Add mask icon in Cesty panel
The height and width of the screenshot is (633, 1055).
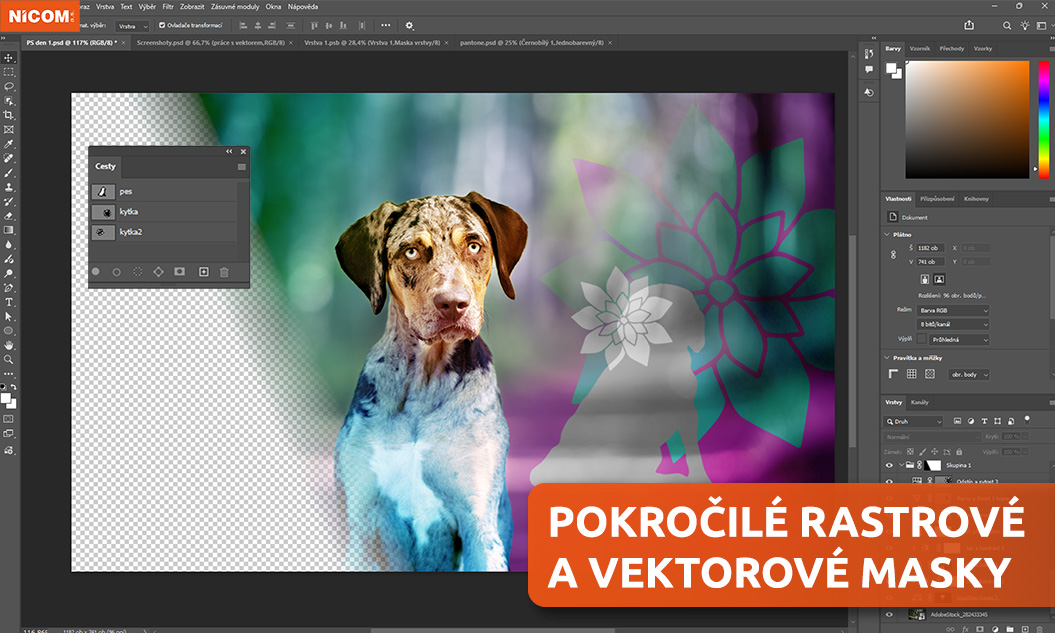pos(180,271)
